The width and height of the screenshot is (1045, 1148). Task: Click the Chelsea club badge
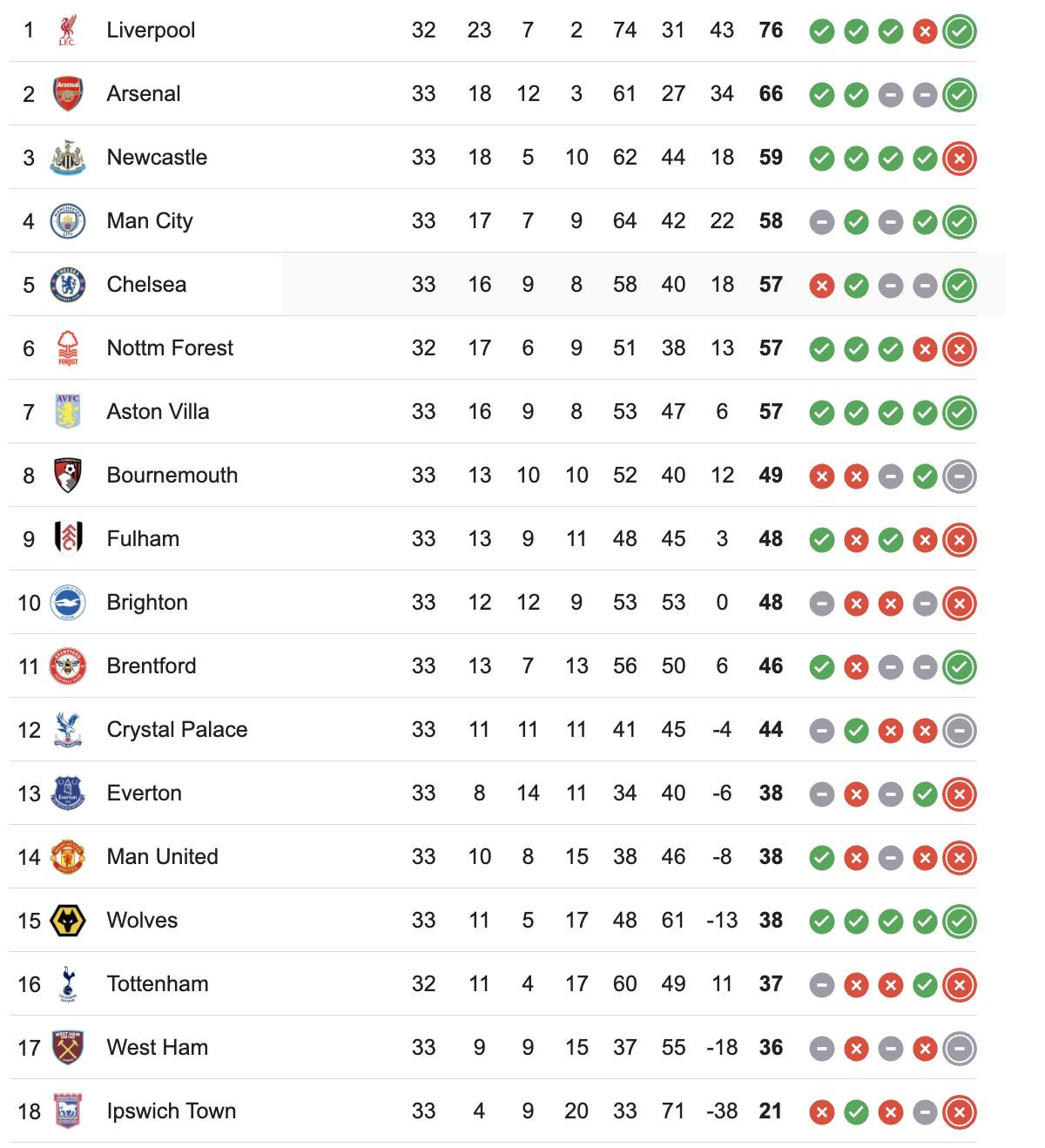(67, 285)
